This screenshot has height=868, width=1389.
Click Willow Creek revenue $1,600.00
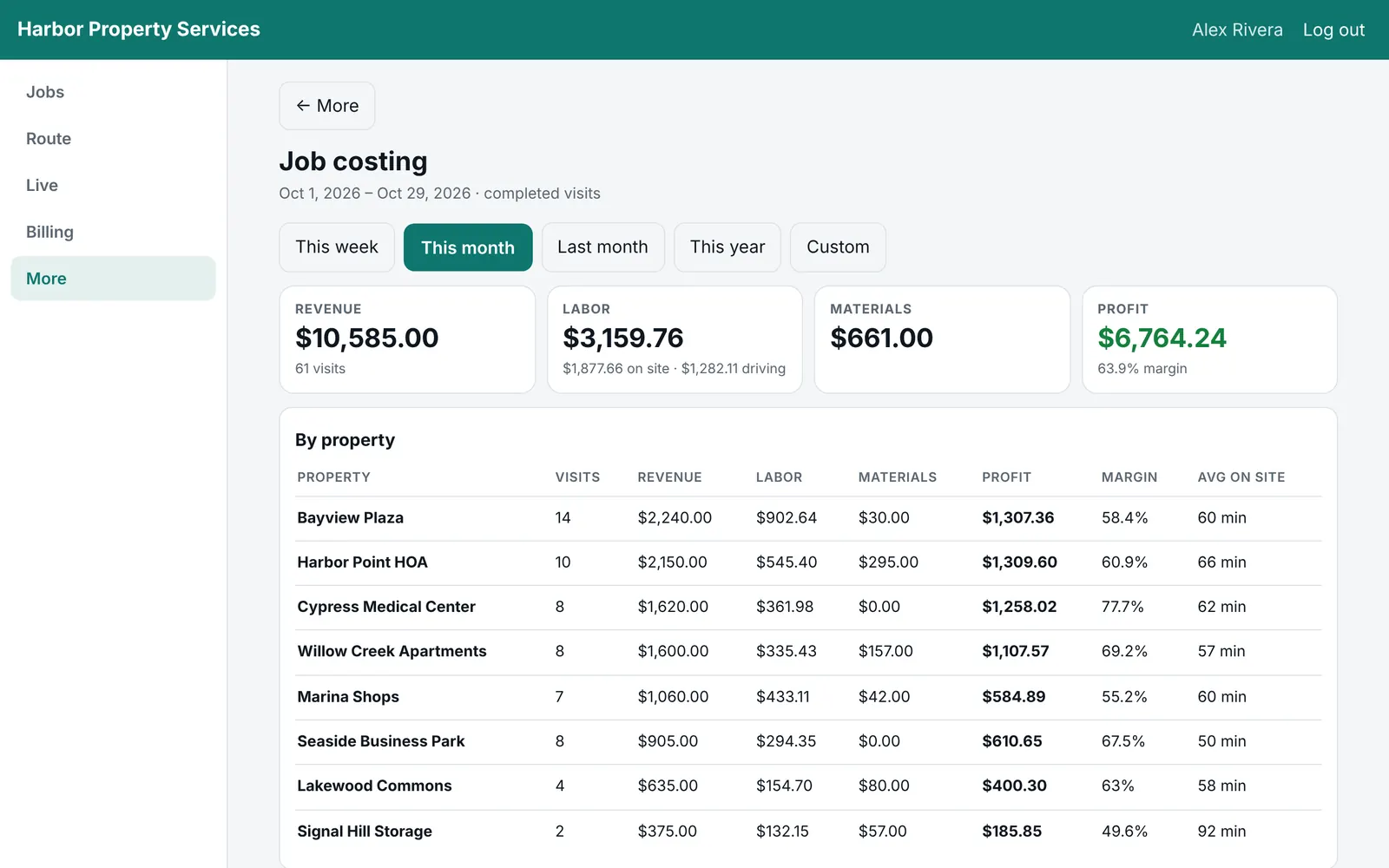(x=673, y=651)
